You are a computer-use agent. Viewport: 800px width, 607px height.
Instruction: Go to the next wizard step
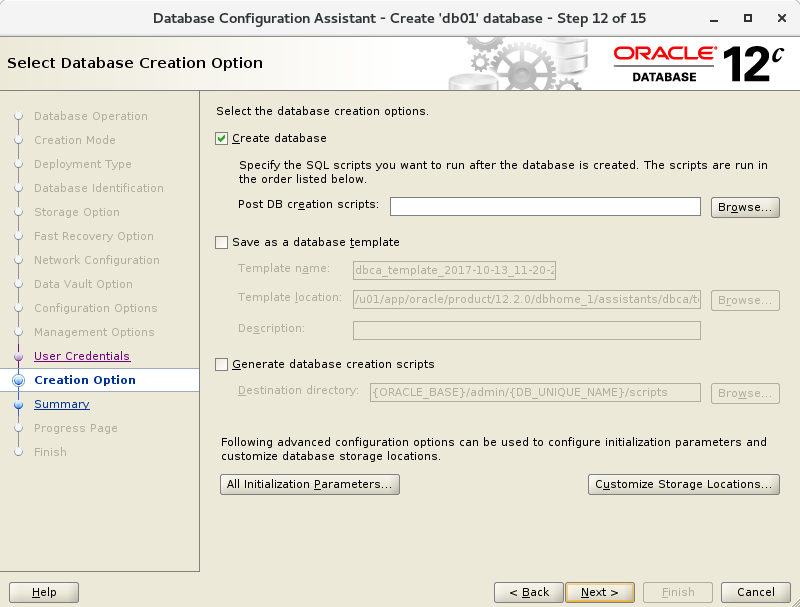pos(600,592)
